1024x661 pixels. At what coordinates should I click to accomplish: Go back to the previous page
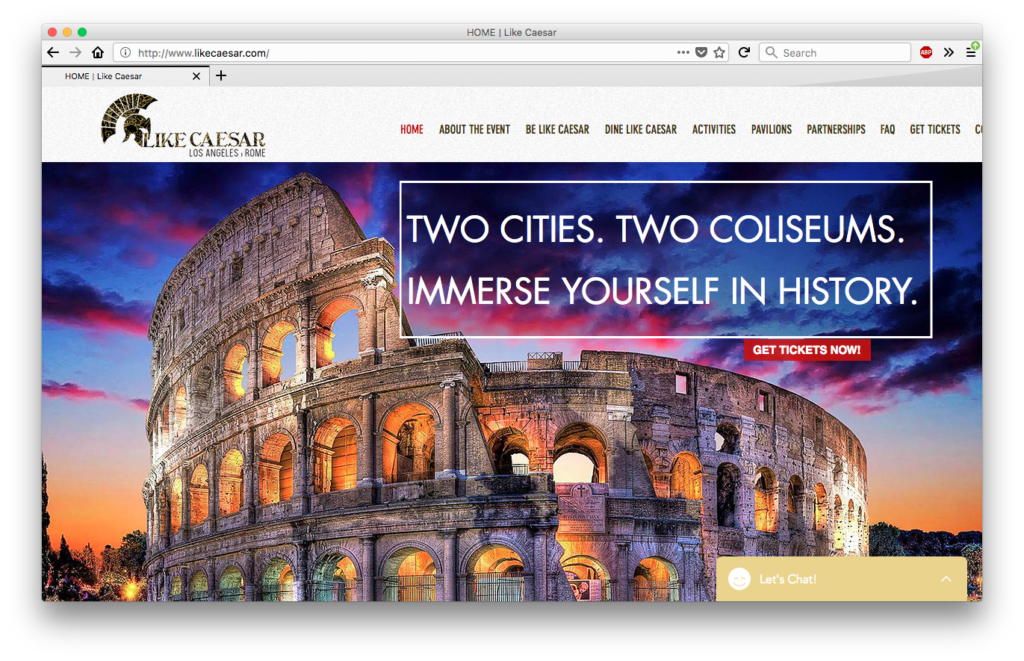tap(54, 52)
